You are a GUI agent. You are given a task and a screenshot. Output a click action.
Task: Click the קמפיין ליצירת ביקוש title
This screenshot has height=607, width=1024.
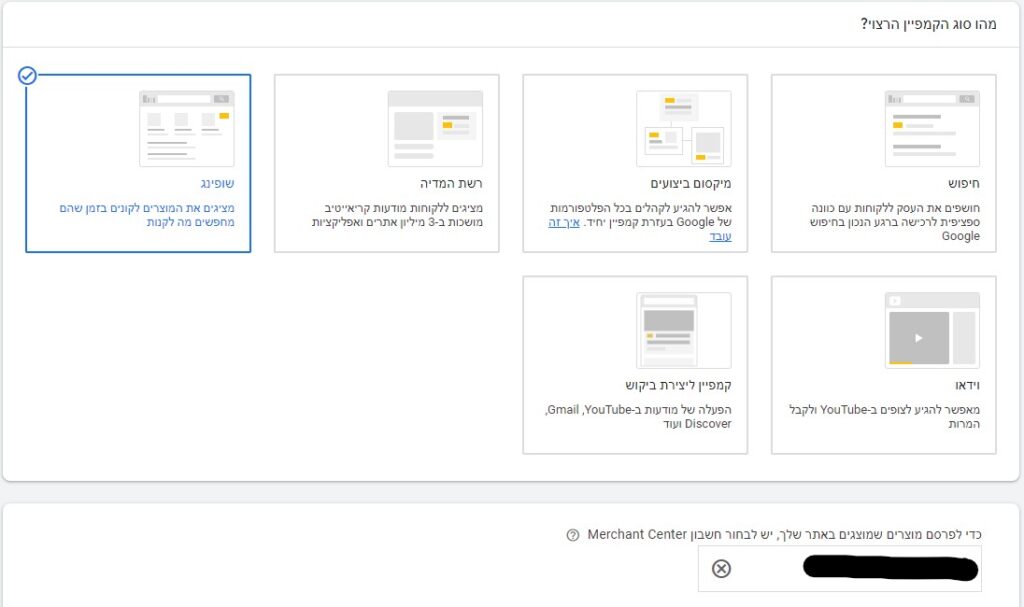point(679,386)
